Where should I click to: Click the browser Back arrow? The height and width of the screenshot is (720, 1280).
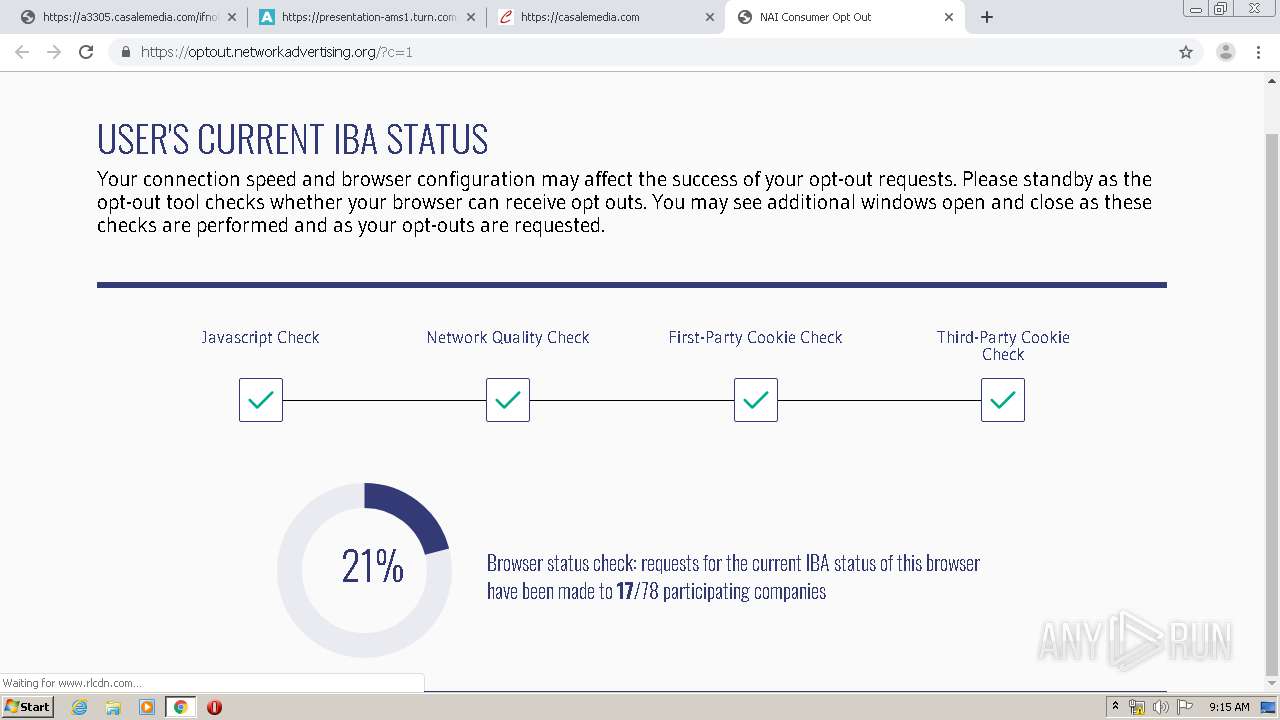click(22, 52)
